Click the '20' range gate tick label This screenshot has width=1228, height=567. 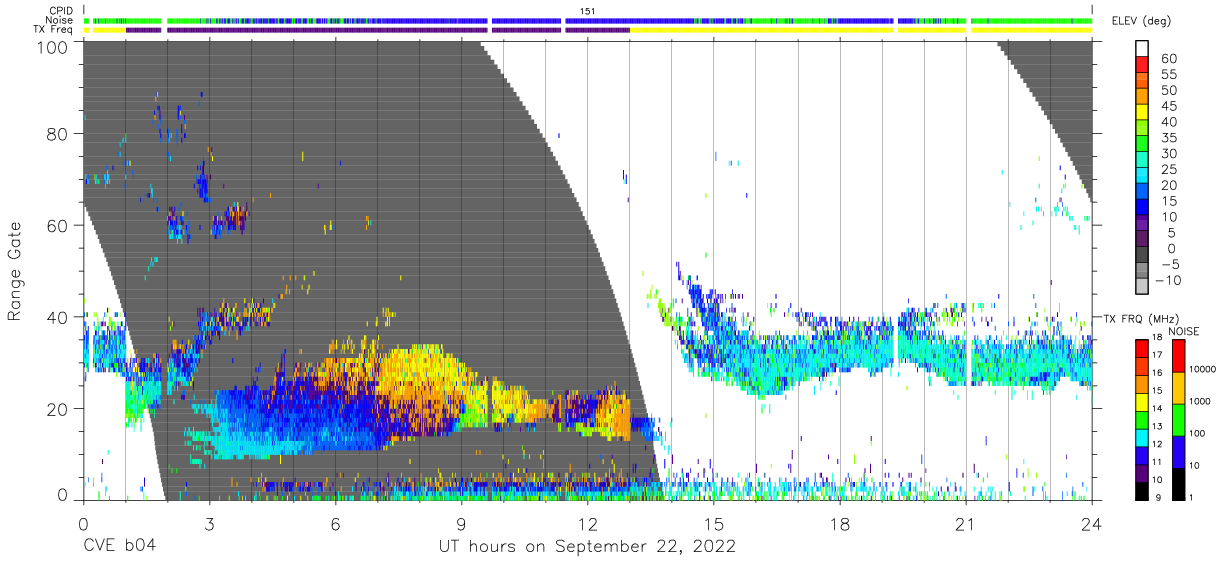(x=58, y=408)
